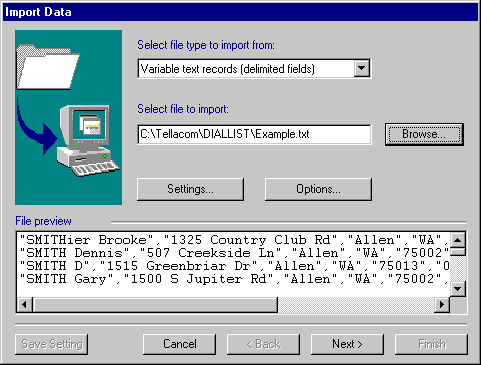Click the file preview scroll down arrow
The width and height of the screenshot is (481, 365).
point(458,289)
